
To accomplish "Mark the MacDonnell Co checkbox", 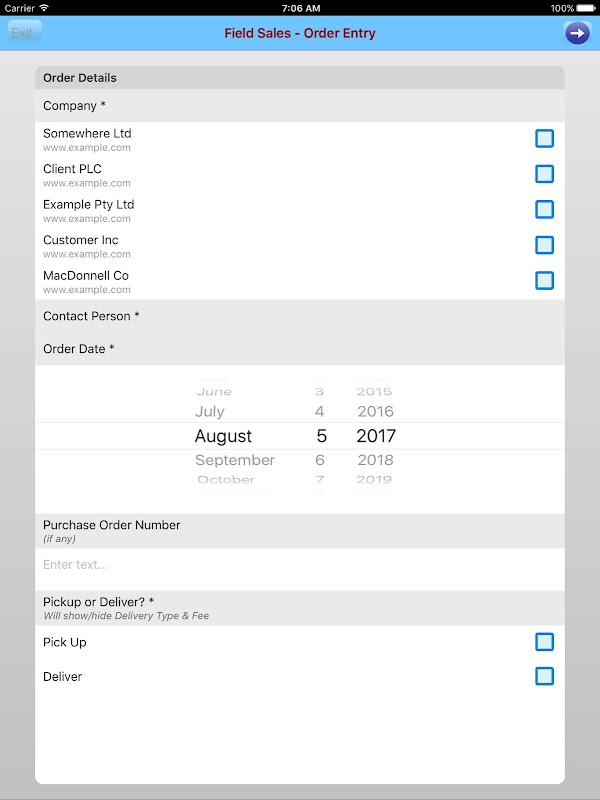I will [x=544, y=281].
